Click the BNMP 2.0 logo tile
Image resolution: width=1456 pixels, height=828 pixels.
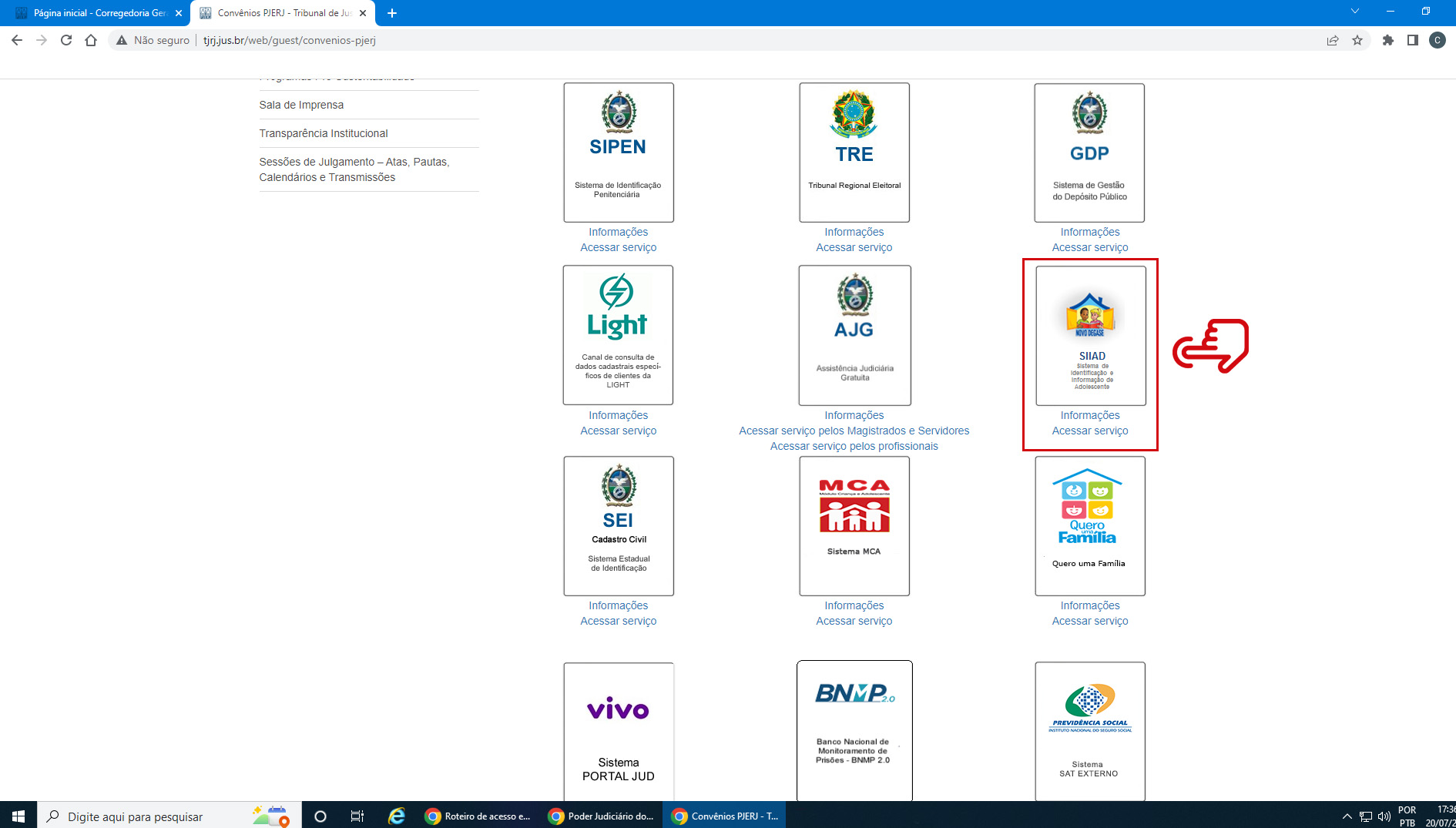click(x=854, y=730)
